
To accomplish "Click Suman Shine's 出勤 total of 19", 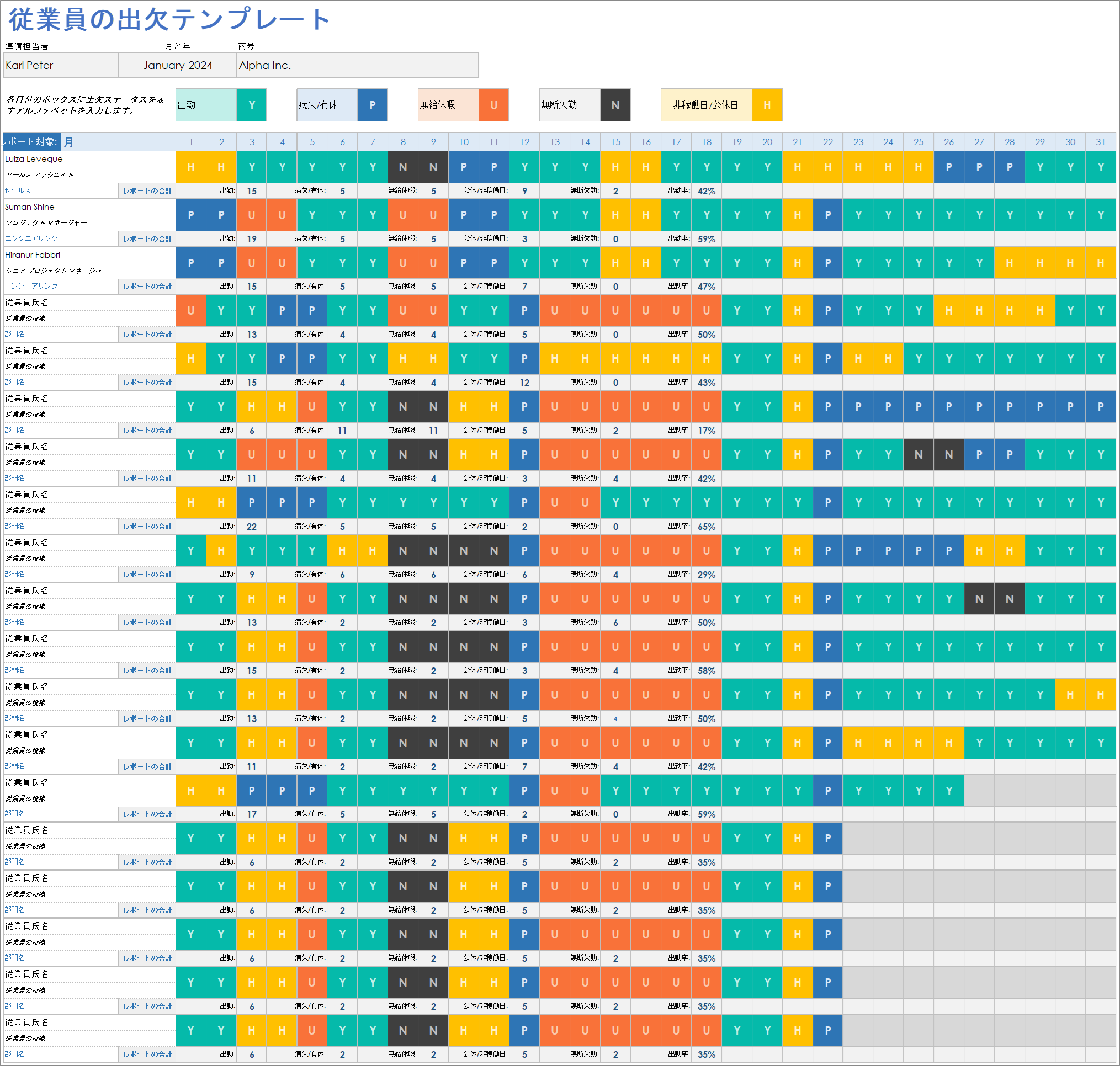I will [252, 239].
